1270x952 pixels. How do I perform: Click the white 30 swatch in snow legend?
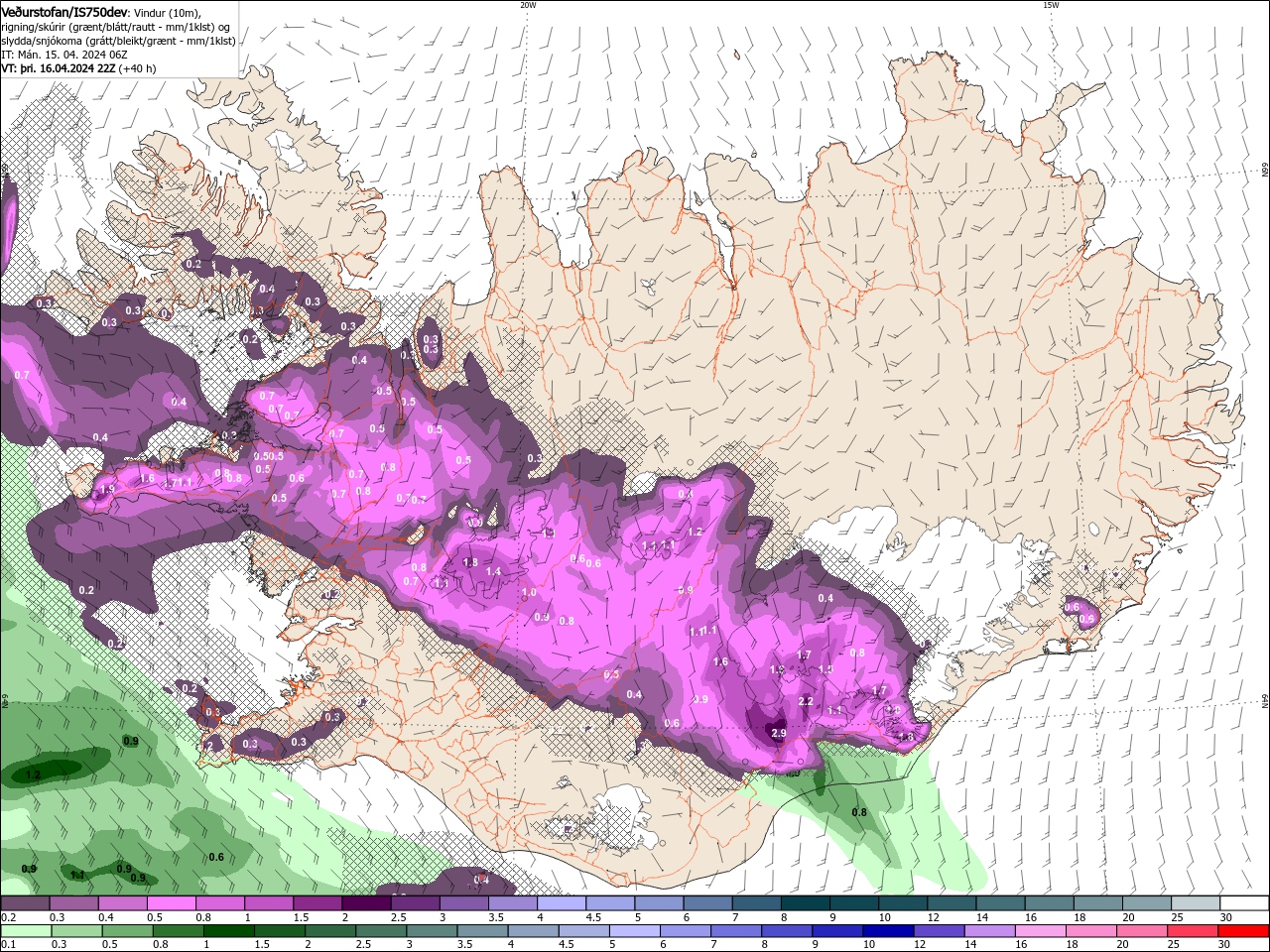pyautogui.click(x=1245, y=903)
